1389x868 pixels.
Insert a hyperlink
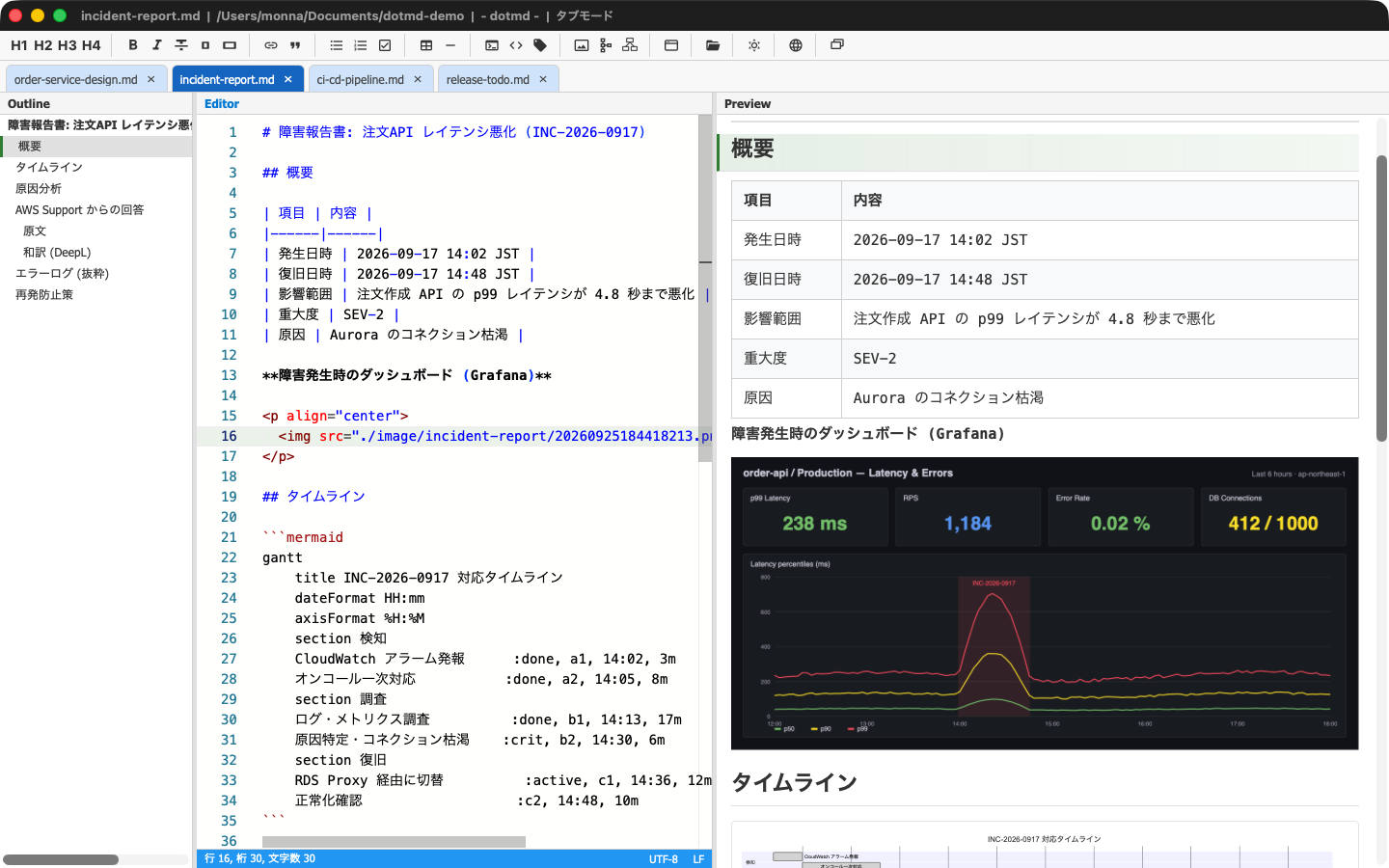point(271,45)
